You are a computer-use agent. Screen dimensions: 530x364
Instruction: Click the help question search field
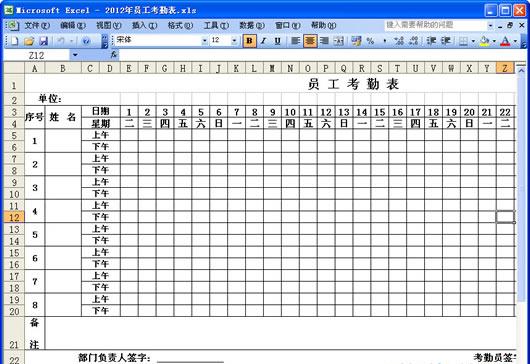coord(435,25)
